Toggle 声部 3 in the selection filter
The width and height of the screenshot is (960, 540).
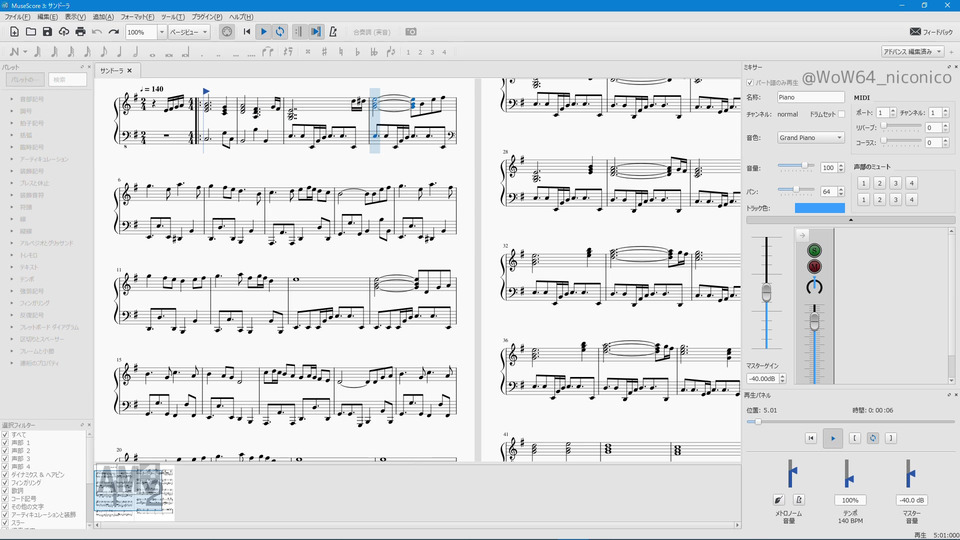pos(5,459)
